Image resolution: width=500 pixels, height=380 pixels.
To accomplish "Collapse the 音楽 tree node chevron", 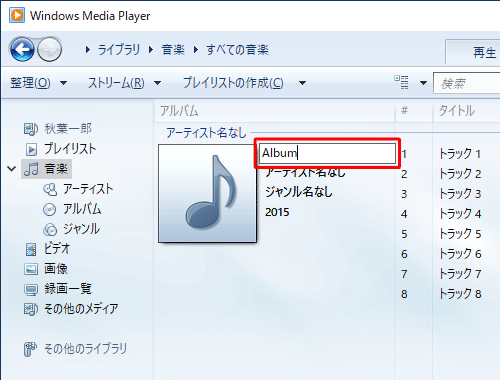I will tap(12, 169).
